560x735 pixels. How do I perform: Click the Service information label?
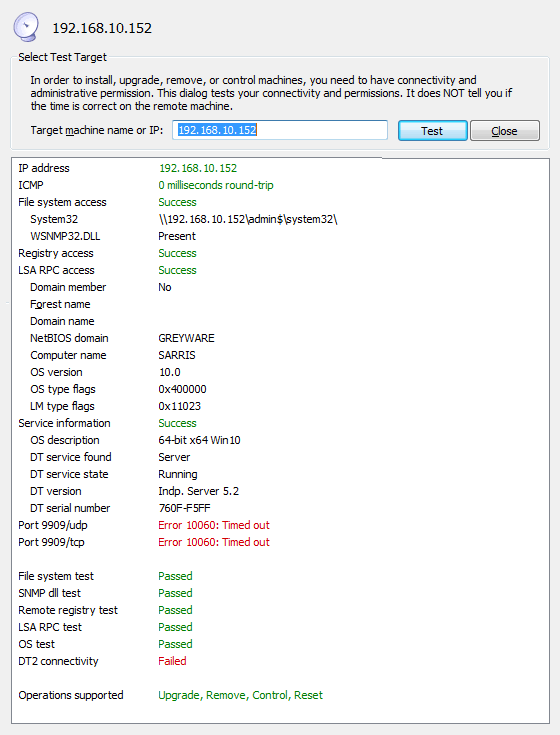[64, 423]
